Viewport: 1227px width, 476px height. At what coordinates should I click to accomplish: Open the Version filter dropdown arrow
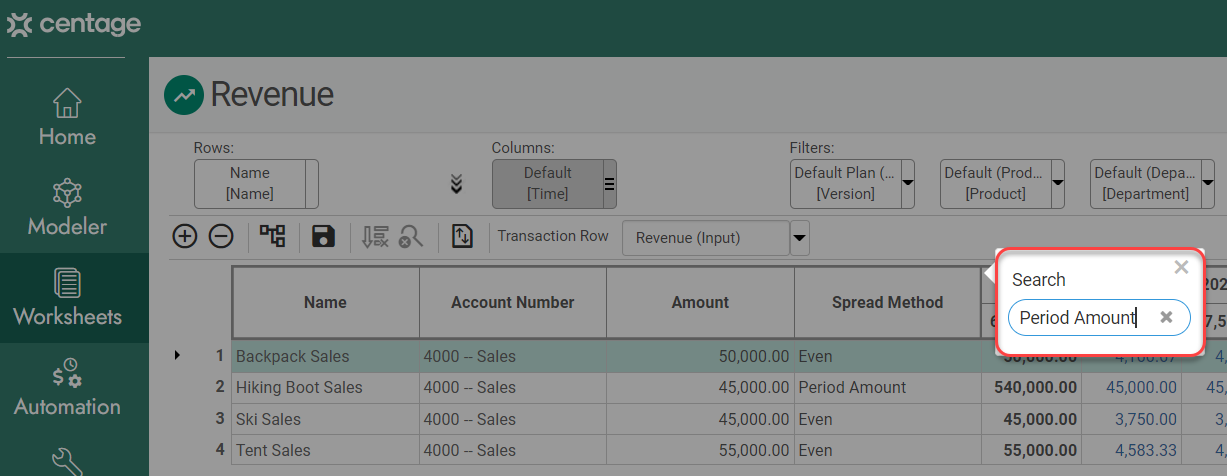908,184
